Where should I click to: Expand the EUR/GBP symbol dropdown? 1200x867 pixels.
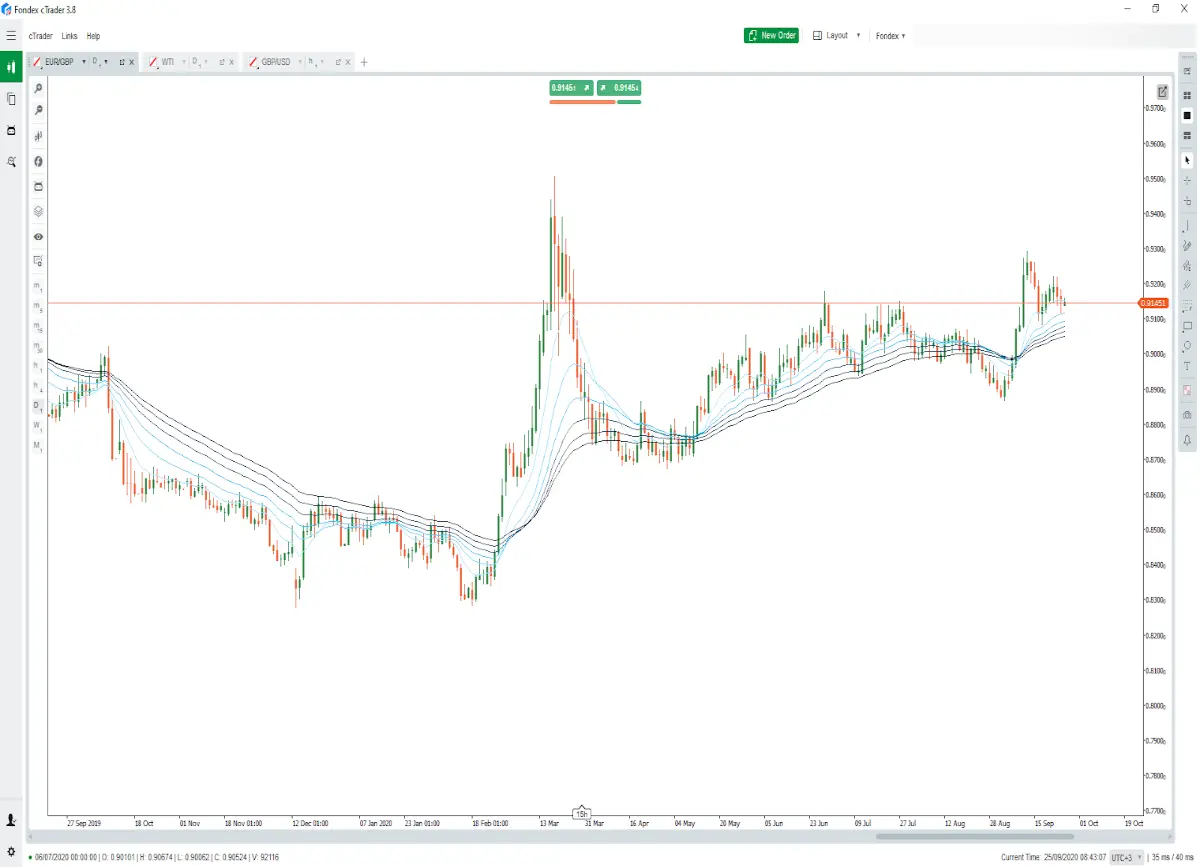tap(83, 62)
